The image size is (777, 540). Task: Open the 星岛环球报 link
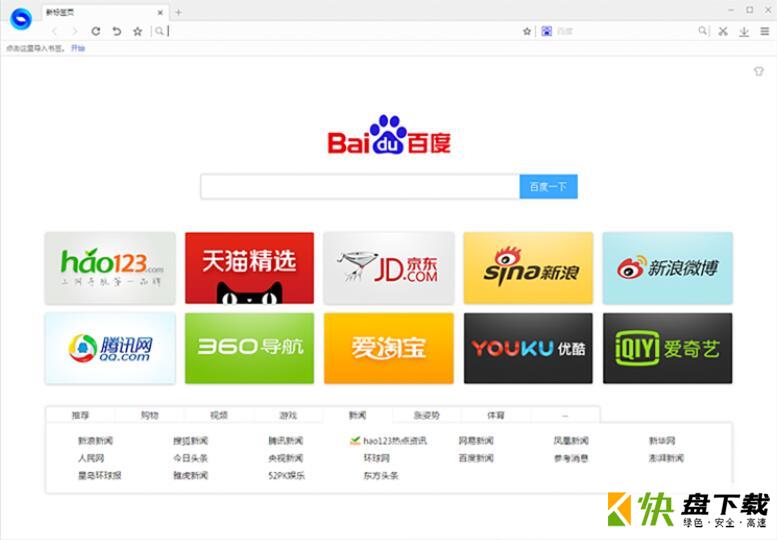click(100, 475)
